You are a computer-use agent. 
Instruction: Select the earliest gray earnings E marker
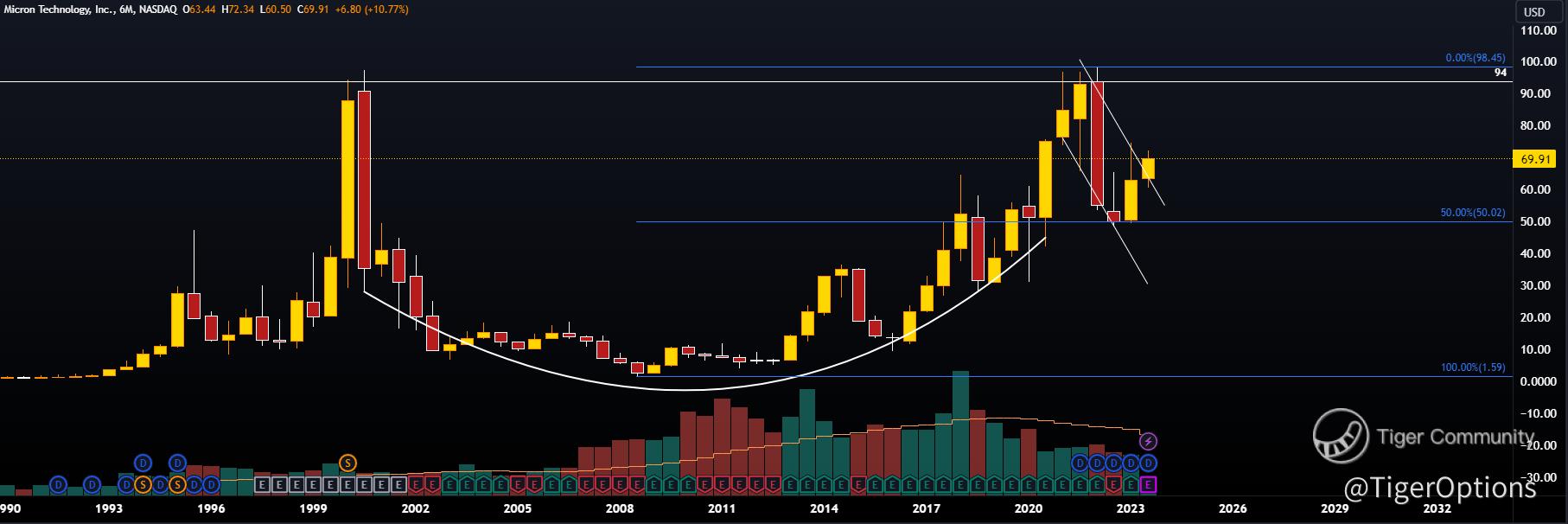(x=263, y=484)
